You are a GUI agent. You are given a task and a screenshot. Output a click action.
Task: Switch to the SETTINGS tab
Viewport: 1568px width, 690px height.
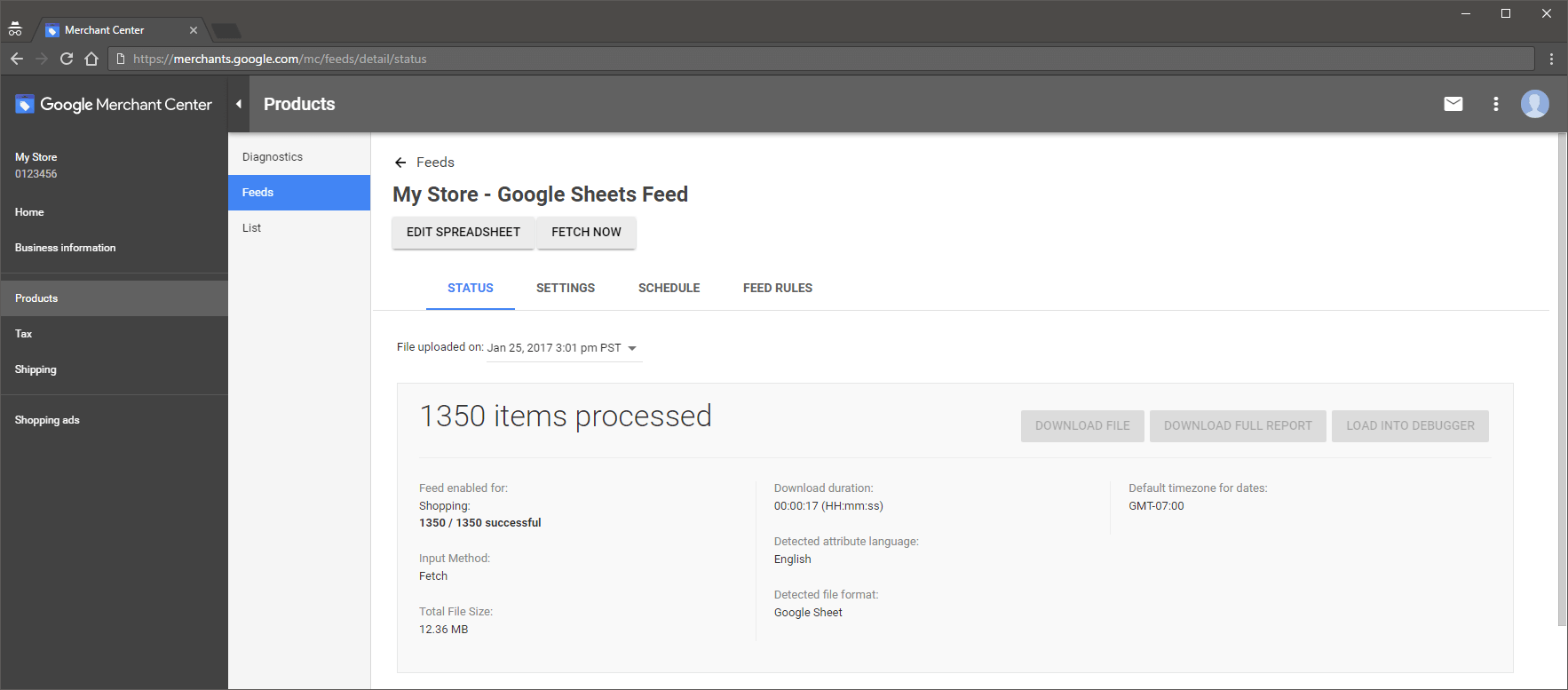click(566, 288)
